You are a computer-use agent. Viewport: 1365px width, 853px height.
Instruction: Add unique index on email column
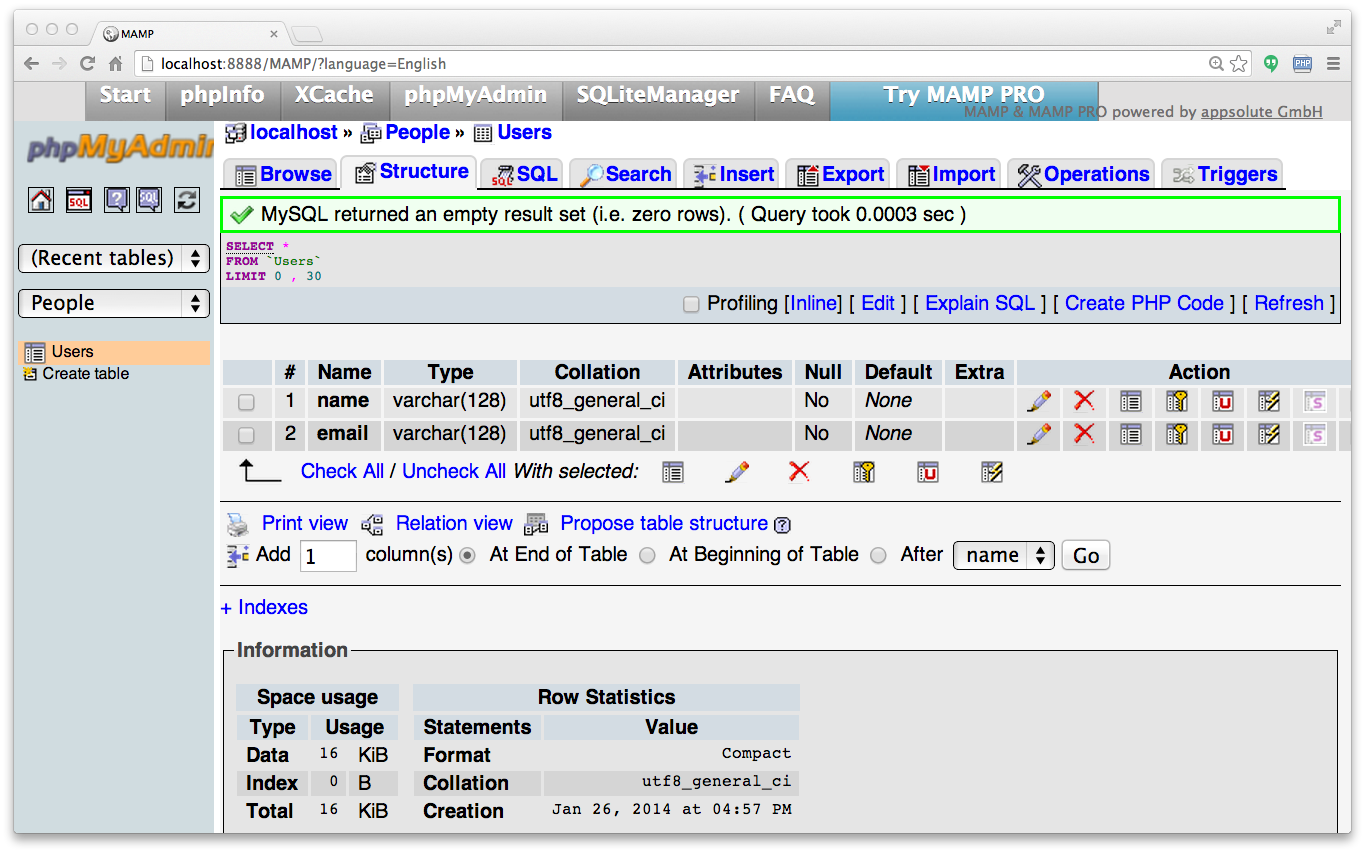pyautogui.click(x=1222, y=434)
